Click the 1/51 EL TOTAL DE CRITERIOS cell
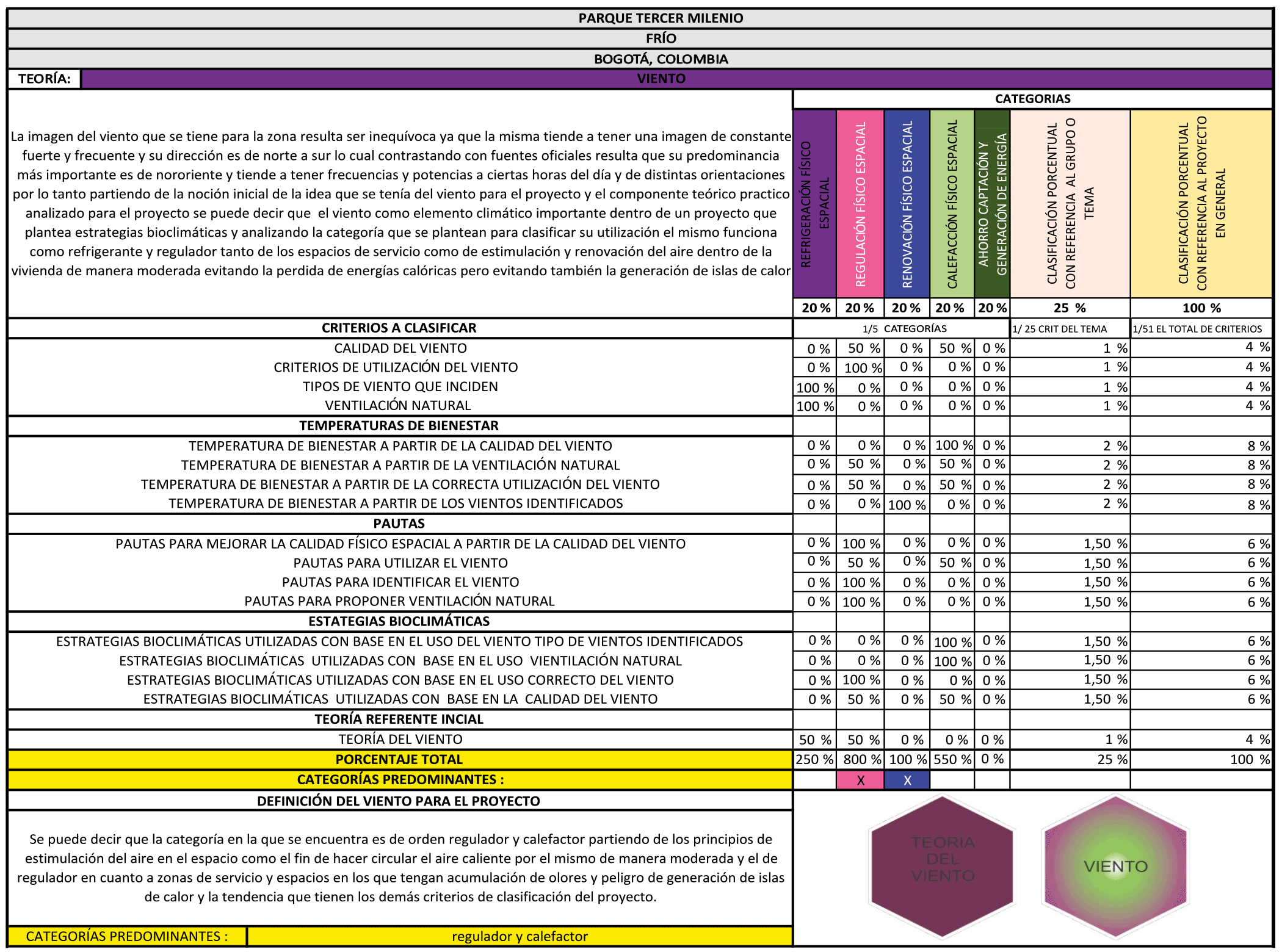Viewport: 1282px width, 952px height. (x=1201, y=329)
